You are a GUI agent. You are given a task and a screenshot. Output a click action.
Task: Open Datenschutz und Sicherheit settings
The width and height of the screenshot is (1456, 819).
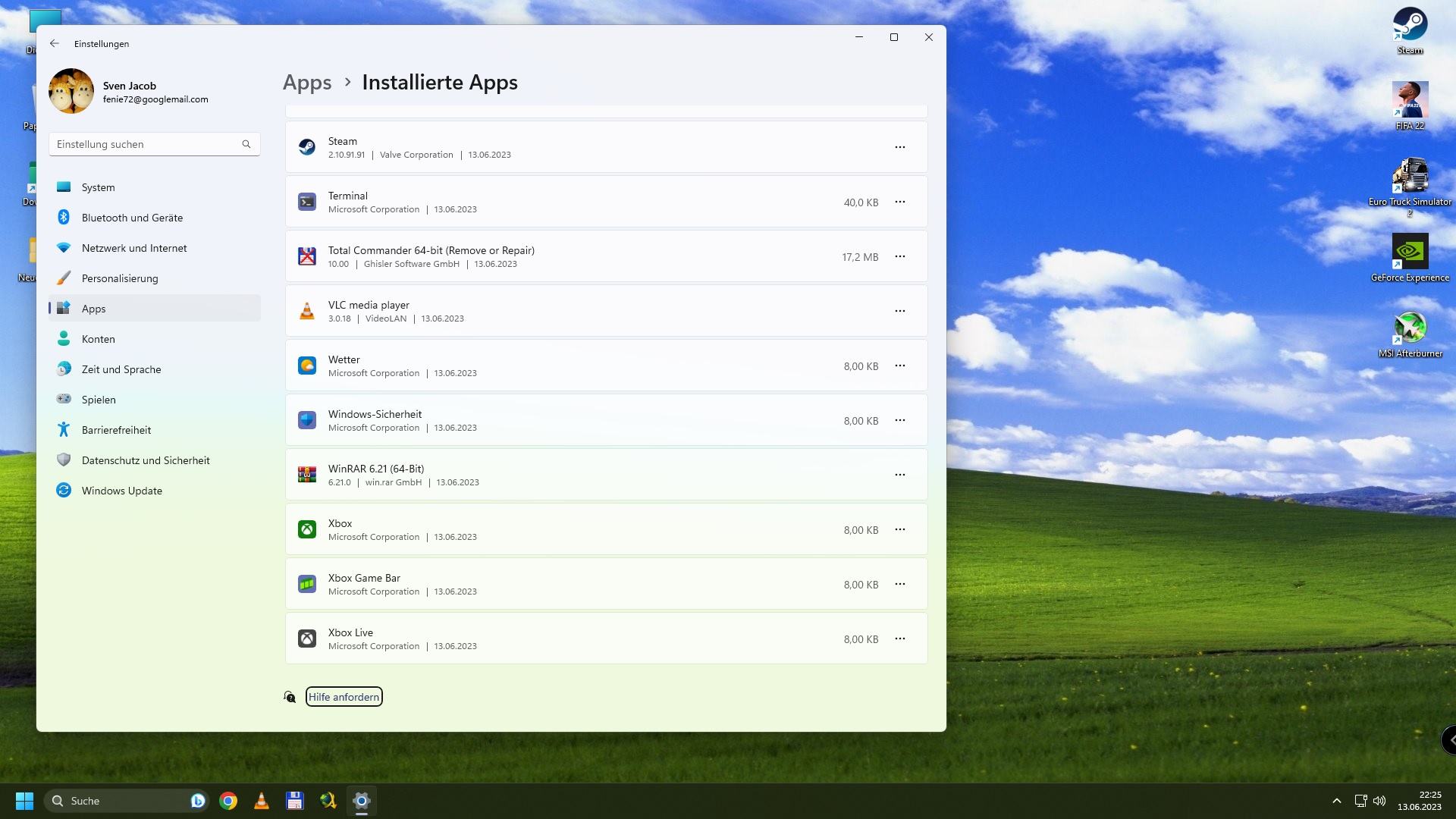[x=155, y=460]
